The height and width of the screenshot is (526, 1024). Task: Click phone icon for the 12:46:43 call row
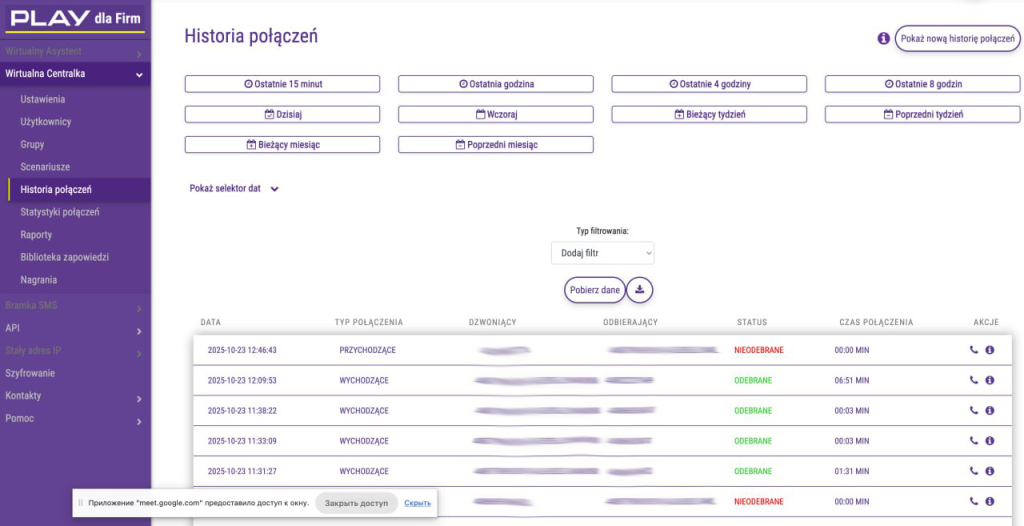pos(974,350)
